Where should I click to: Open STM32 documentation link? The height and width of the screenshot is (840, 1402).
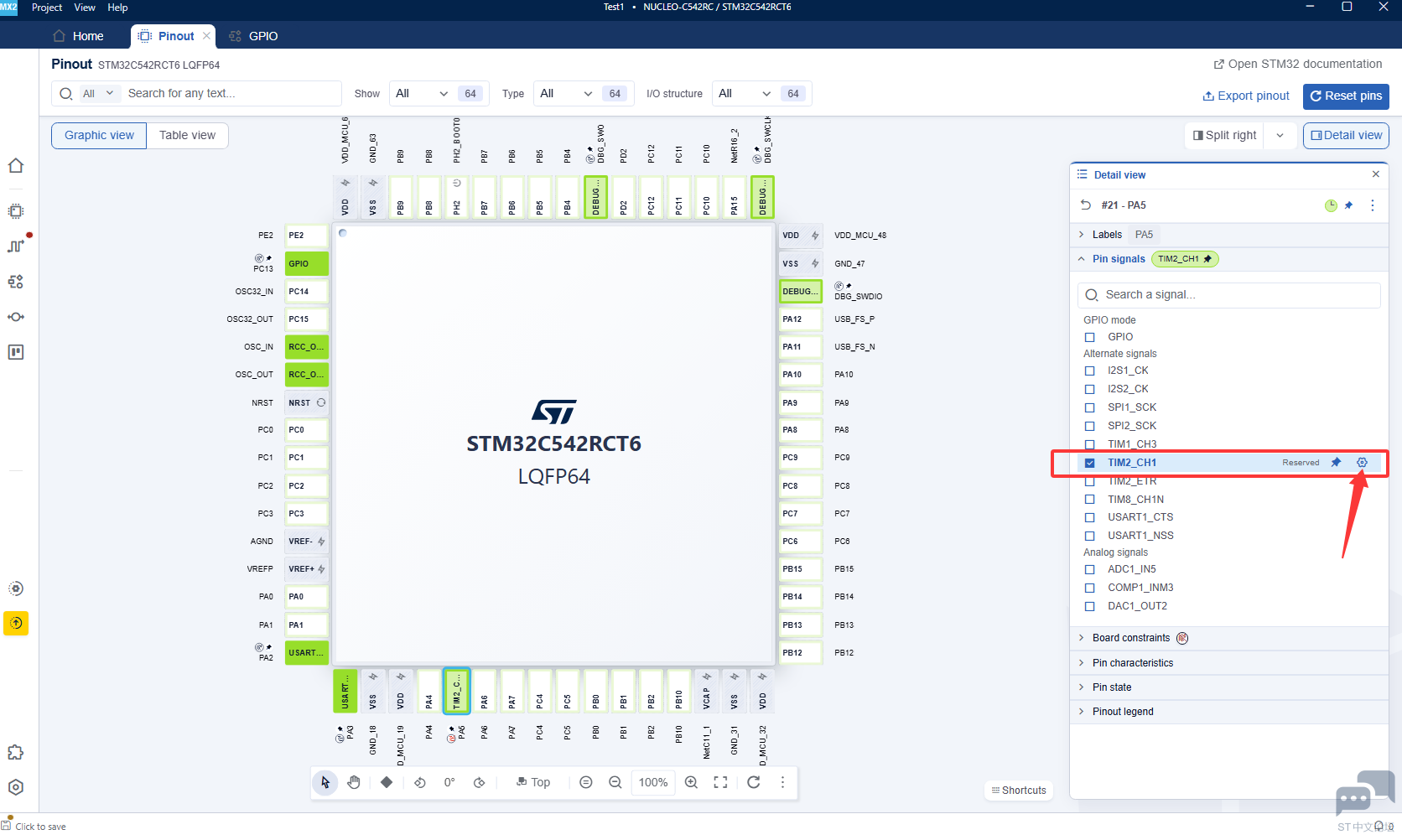1298,64
